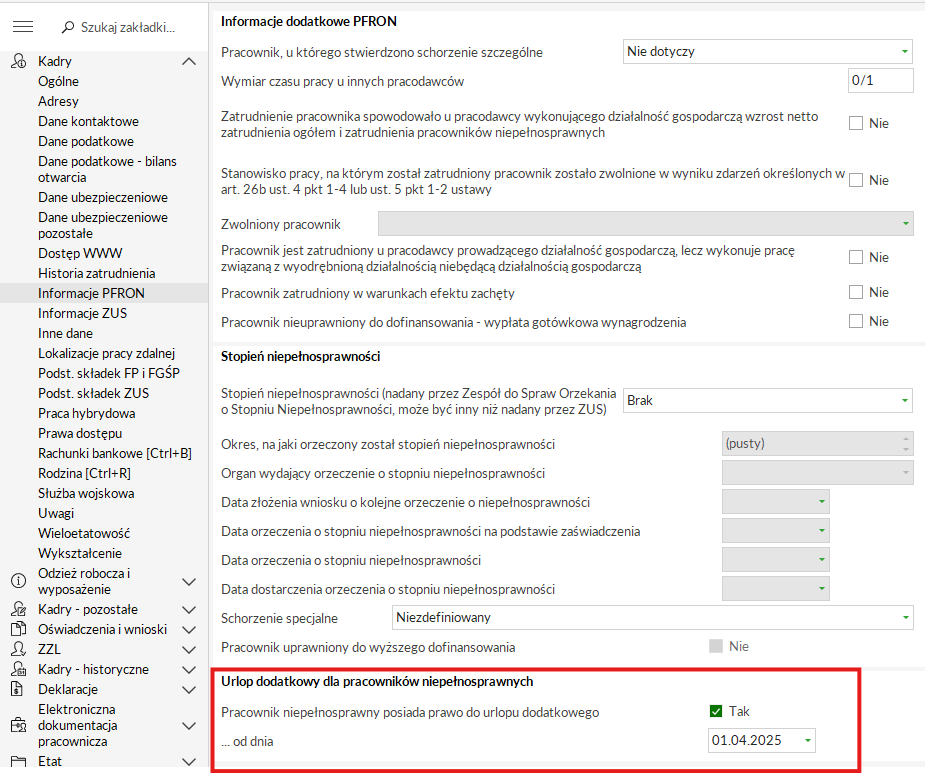Viewport: 925px width, 773px height.
Task: Open Rachunki bankowe [Ctrl+B]
Action: (115, 453)
